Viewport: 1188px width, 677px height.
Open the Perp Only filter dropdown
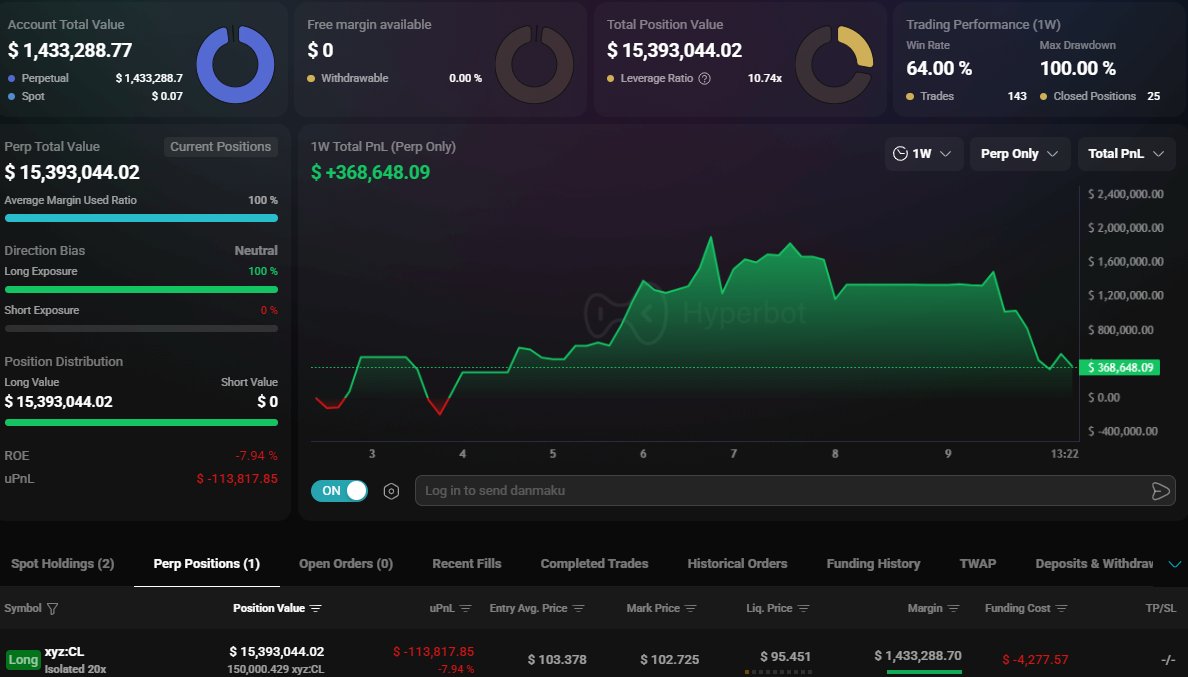click(x=1018, y=153)
